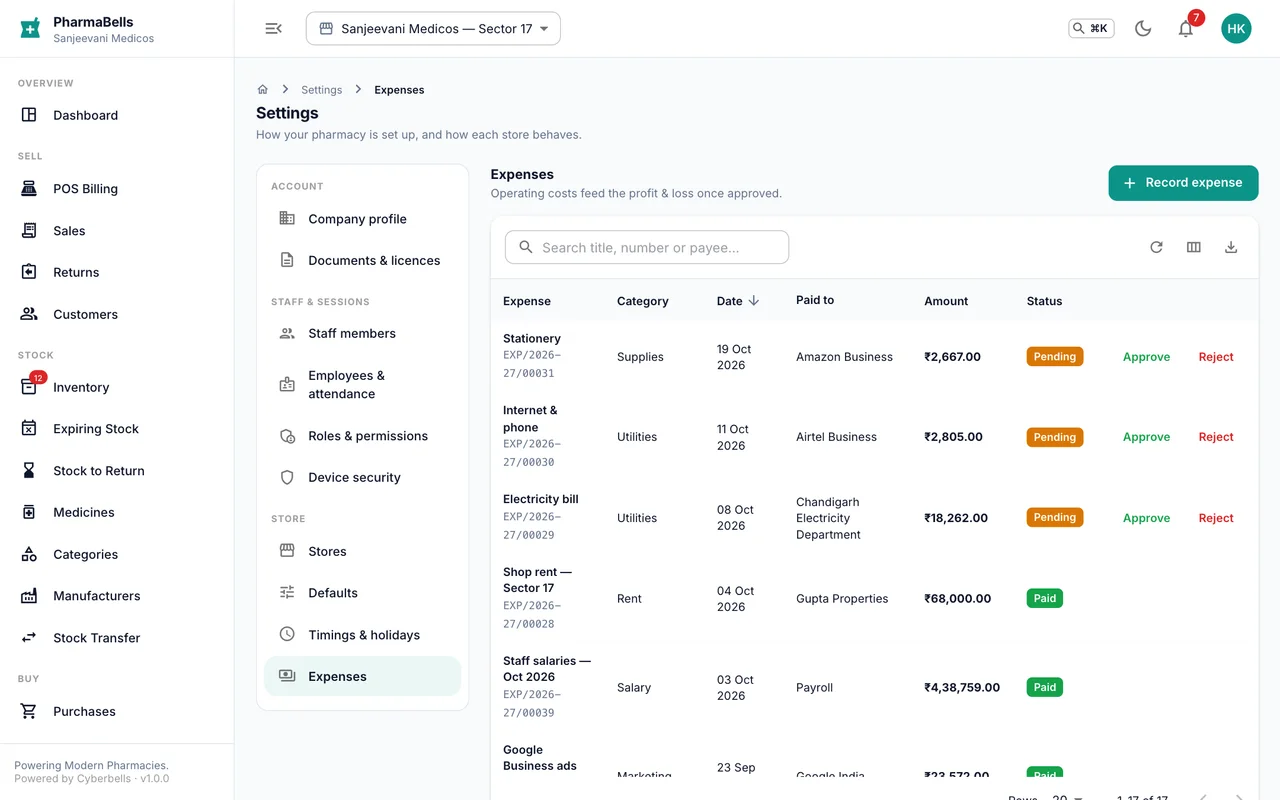This screenshot has height=800, width=1280.
Task: Focus the search title, number or payee field
Action: click(647, 248)
